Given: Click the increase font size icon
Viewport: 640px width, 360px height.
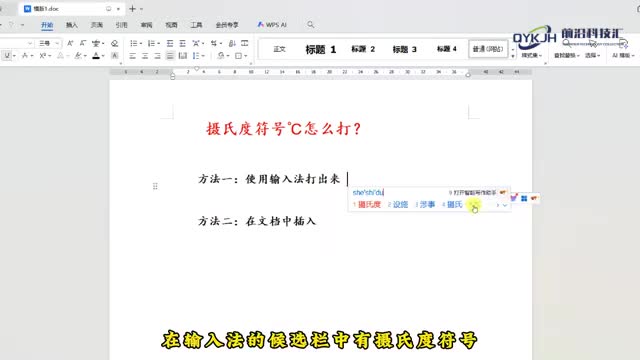Looking at the screenshot, I should click(70, 43).
